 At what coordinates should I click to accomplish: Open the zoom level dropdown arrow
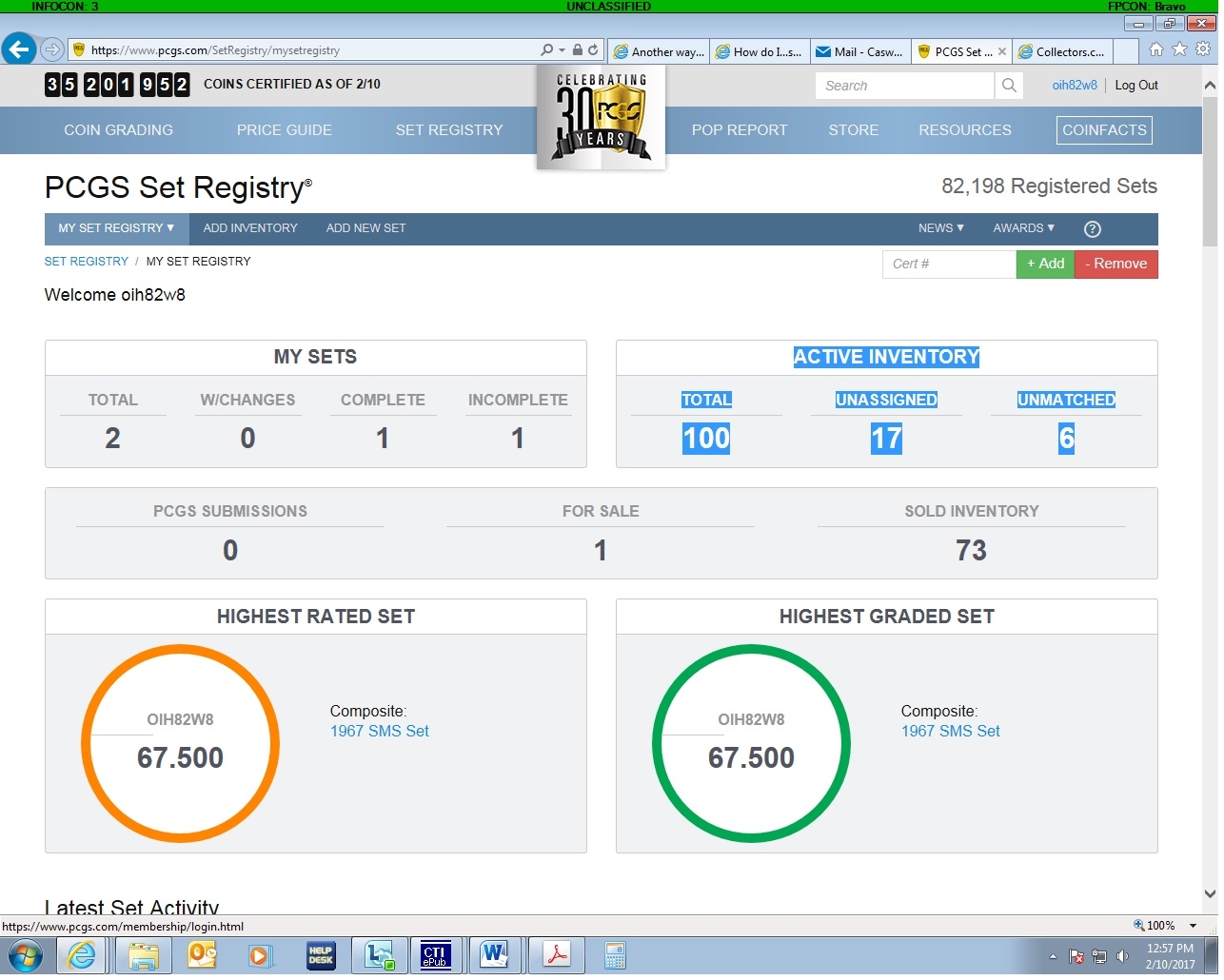(x=1193, y=926)
